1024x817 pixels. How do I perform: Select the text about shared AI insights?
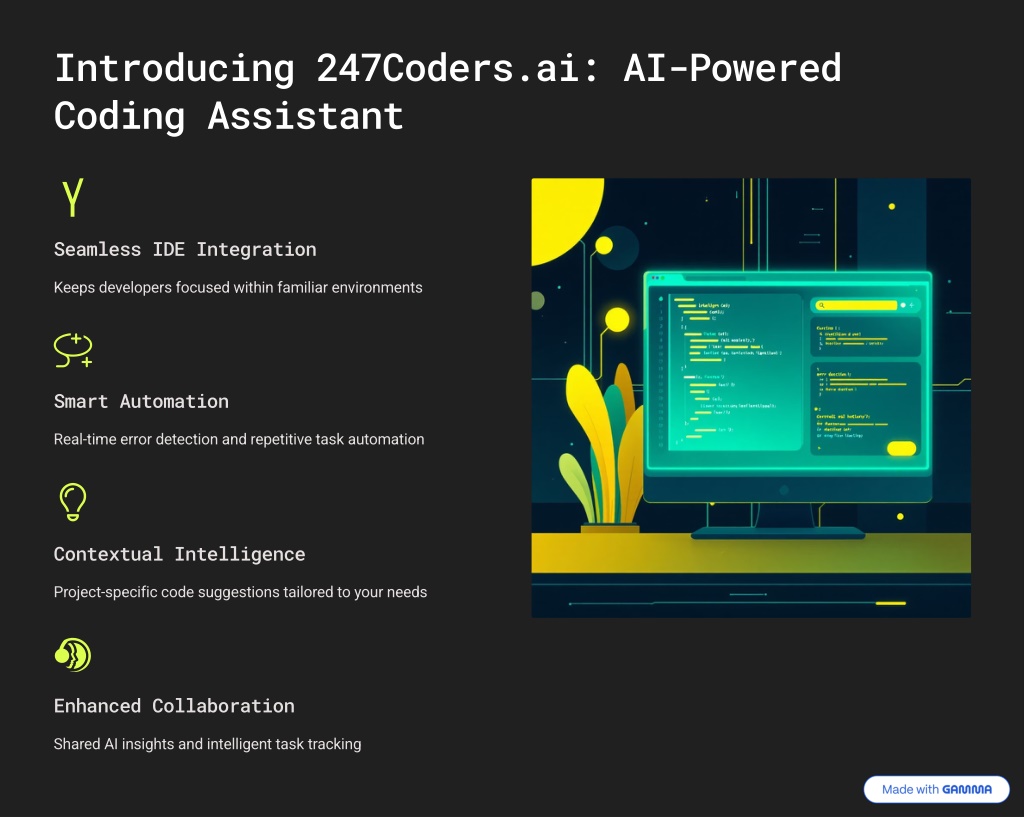[207, 744]
